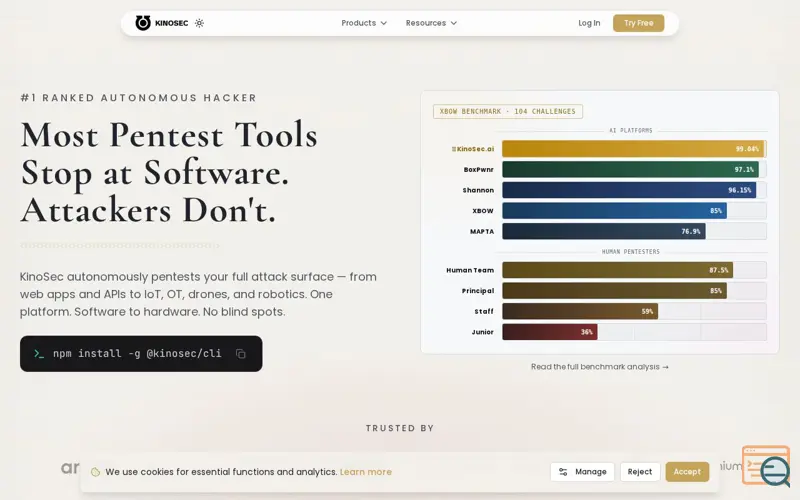
Task: Reject cookies
Action: coord(640,472)
